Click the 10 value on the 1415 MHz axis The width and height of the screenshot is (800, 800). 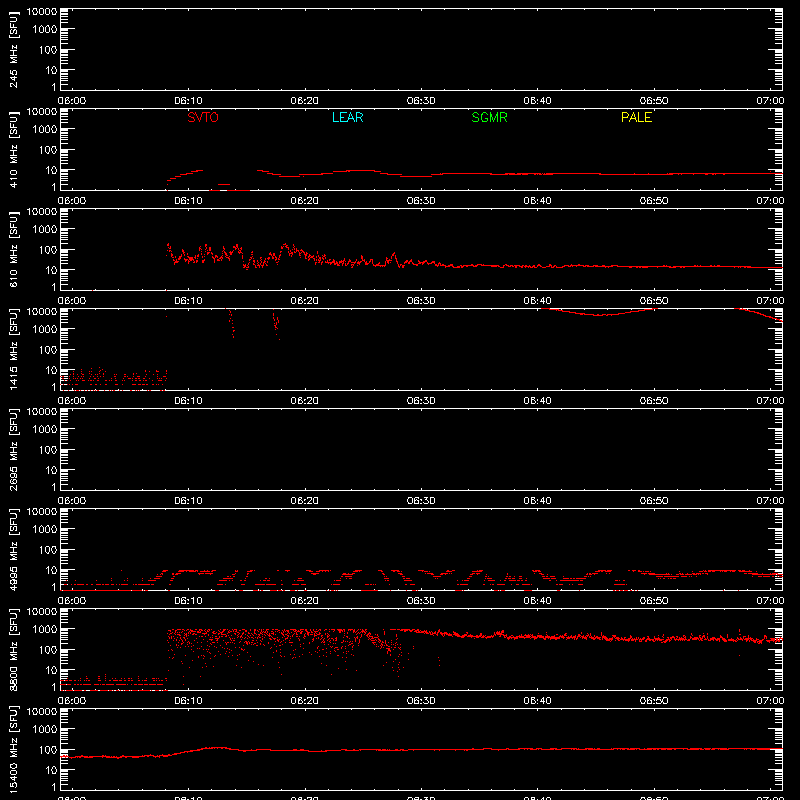click(x=51, y=370)
